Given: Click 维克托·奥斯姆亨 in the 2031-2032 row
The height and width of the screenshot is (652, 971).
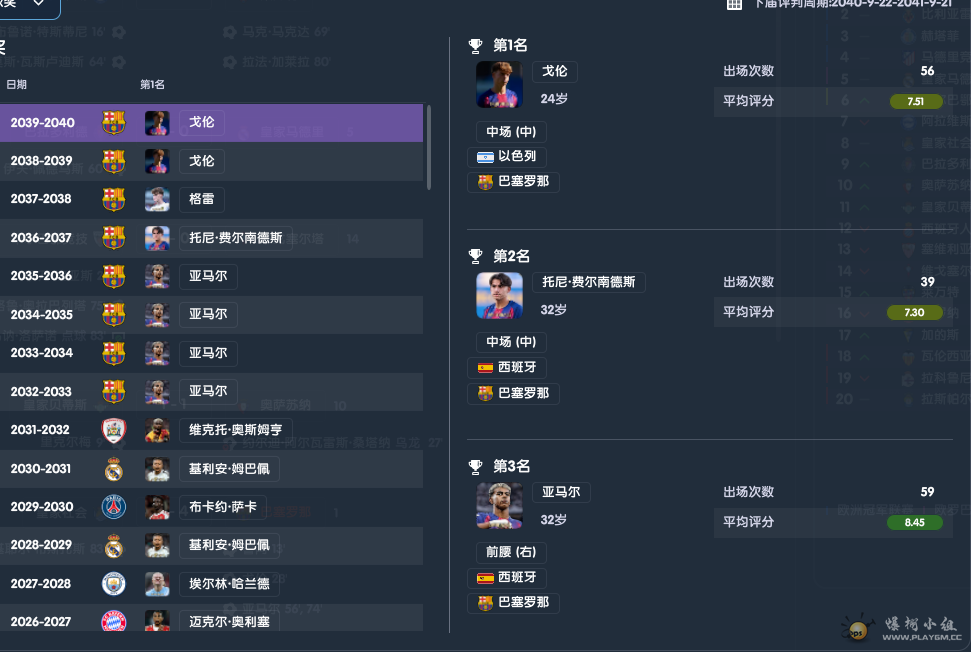Looking at the screenshot, I should (x=235, y=430).
